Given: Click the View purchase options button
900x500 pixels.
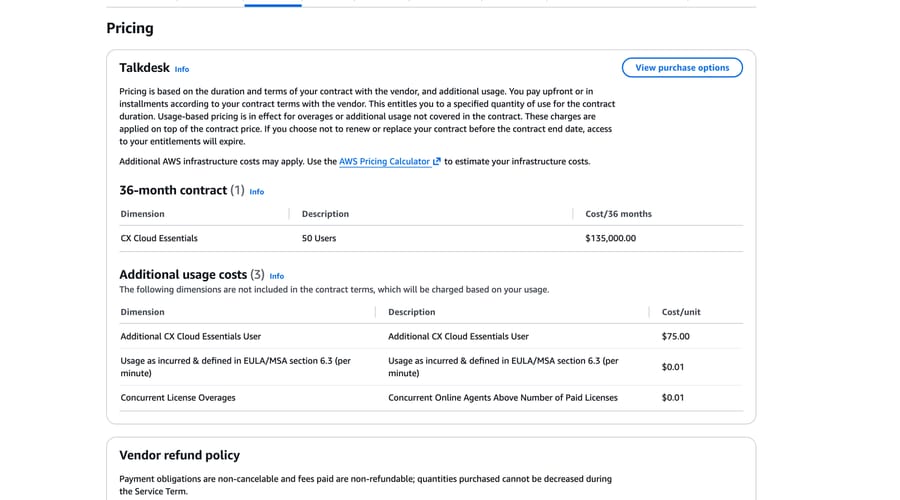Looking at the screenshot, I should (682, 68).
